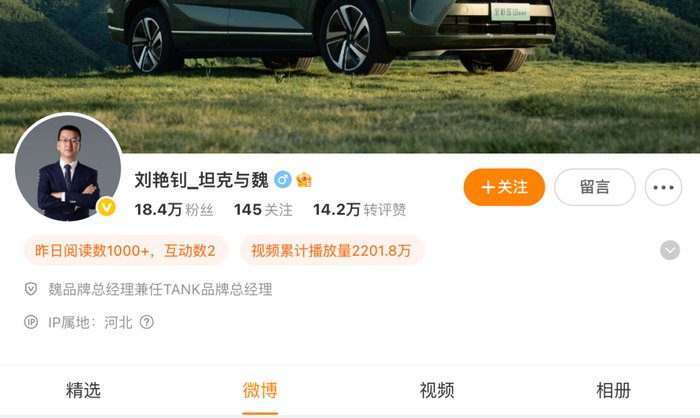View the 18.4万 粉丝 followers list
Image resolution: width=700 pixels, height=418 pixels.
174,209
